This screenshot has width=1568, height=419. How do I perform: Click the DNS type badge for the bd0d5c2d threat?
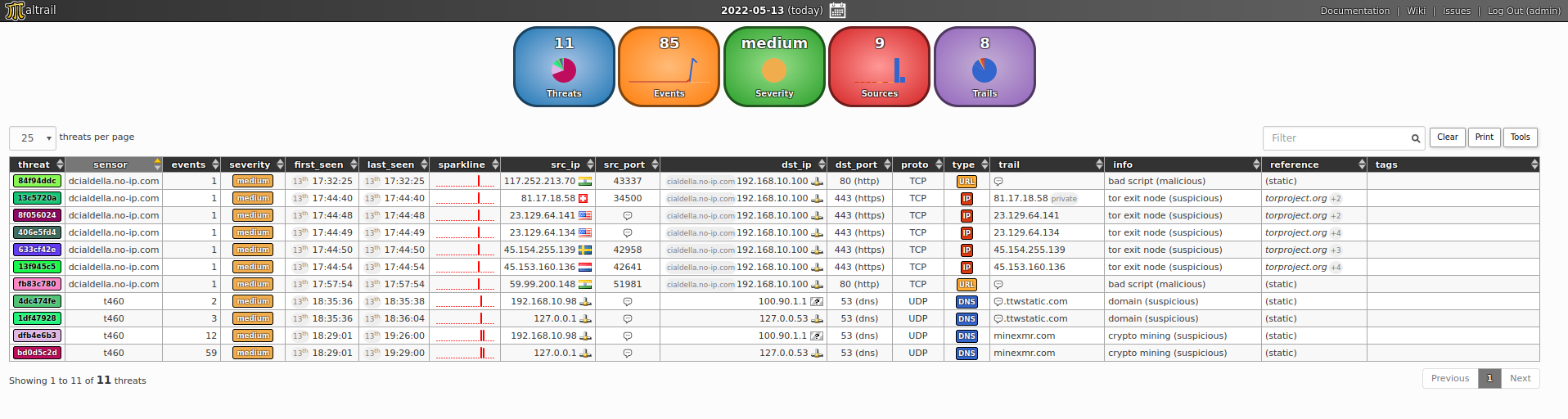pos(966,354)
